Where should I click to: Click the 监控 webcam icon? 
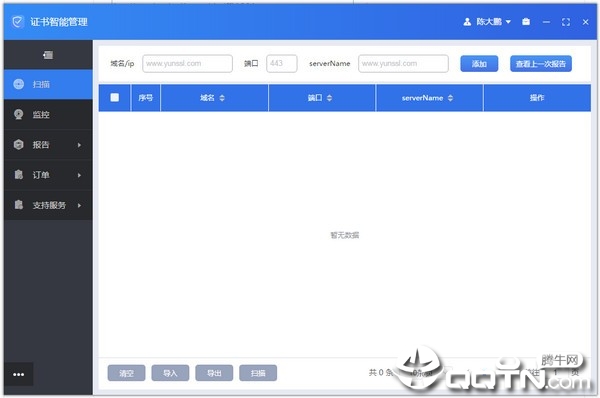tap(18, 114)
